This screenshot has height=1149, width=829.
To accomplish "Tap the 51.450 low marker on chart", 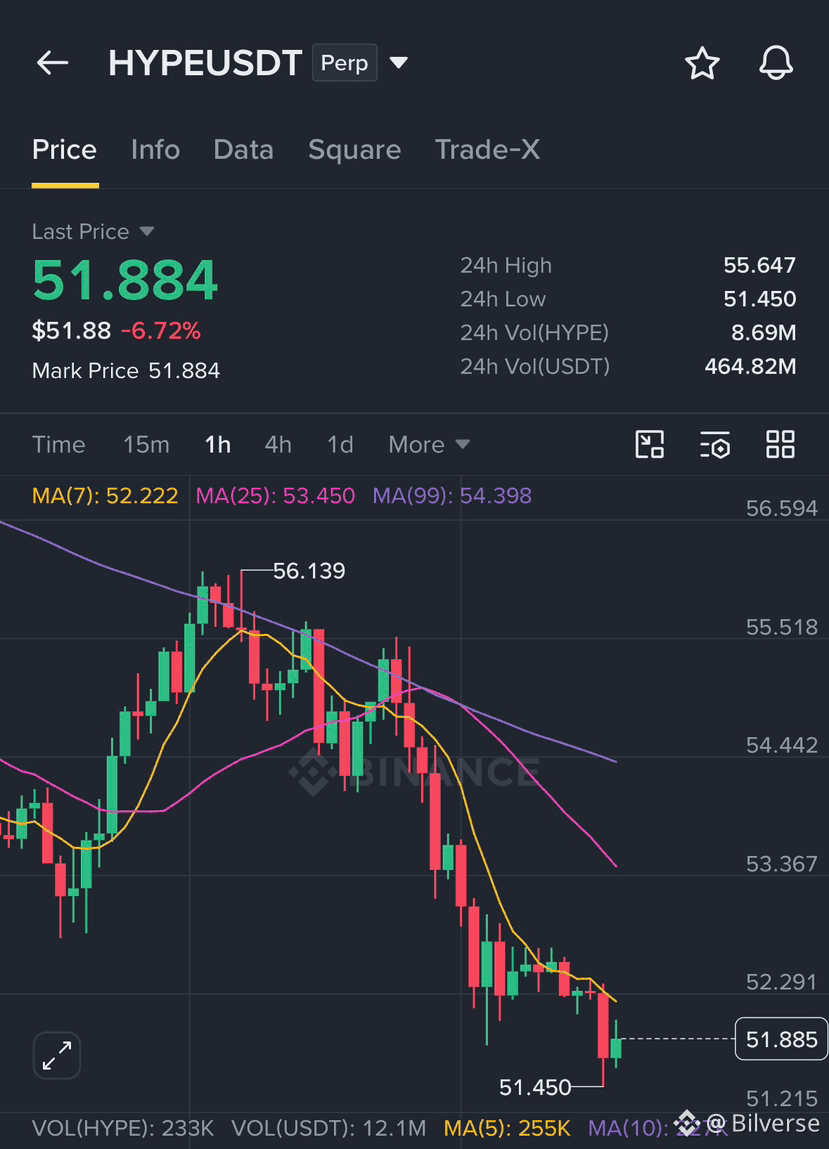I will tap(535, 1087).
